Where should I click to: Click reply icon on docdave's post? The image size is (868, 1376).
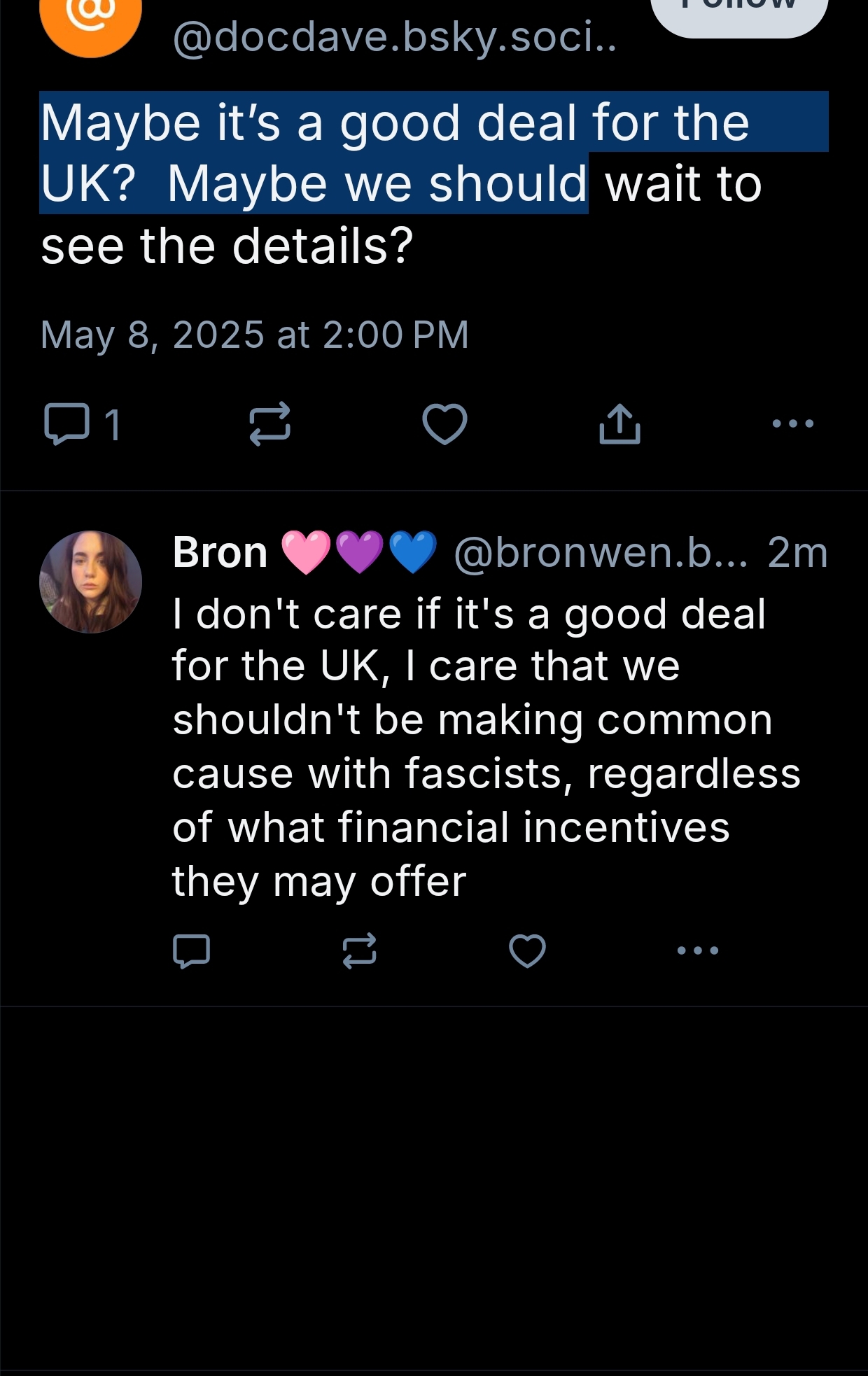click(x=66, y=423)
